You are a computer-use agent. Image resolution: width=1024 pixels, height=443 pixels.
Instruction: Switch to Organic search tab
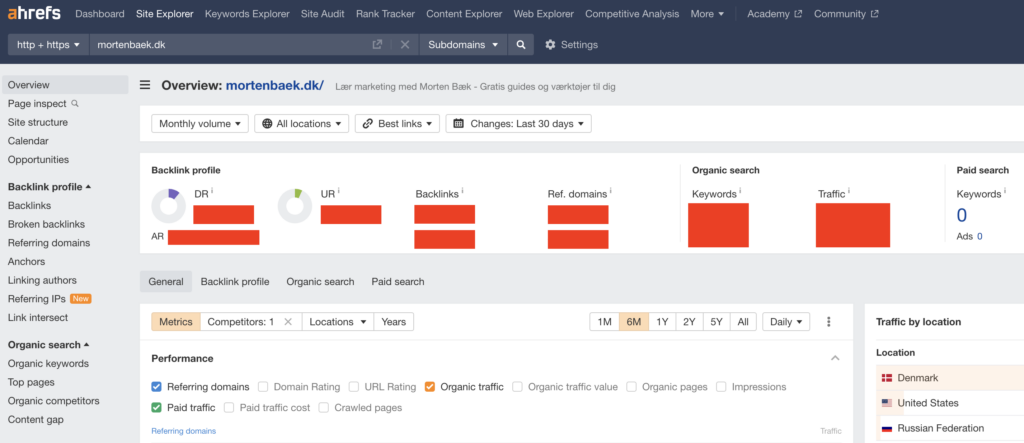(x=320, y=282)
